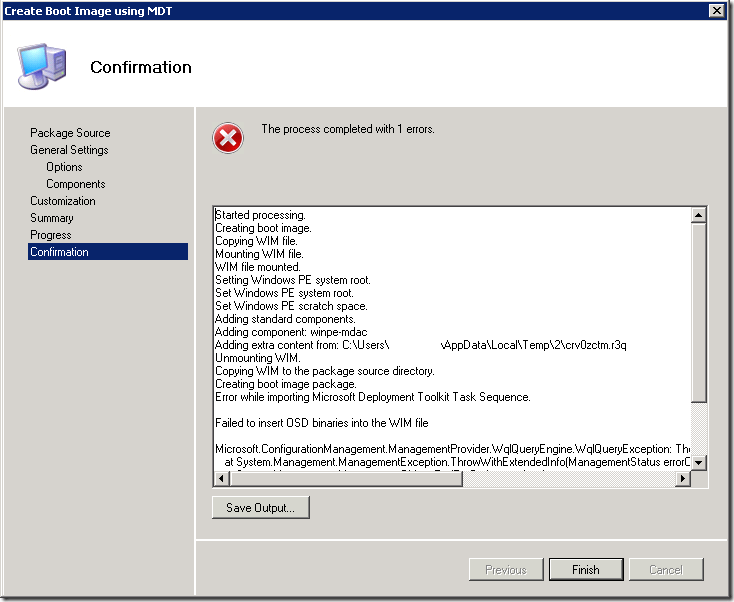Click the 'Copying WIM file.' line
The width and height of the screenshot is (734, 602).
click(256, 241)
